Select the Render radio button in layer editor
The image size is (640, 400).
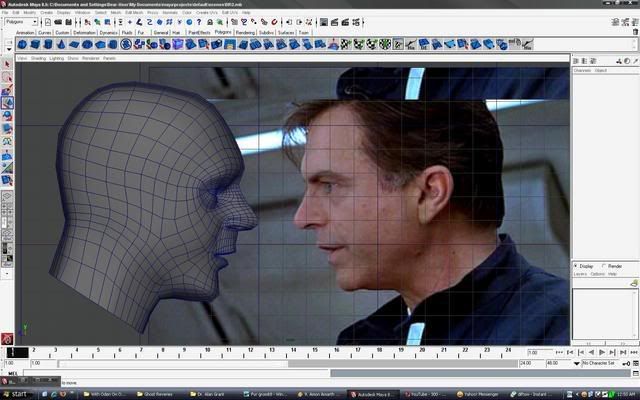(604, 266)
